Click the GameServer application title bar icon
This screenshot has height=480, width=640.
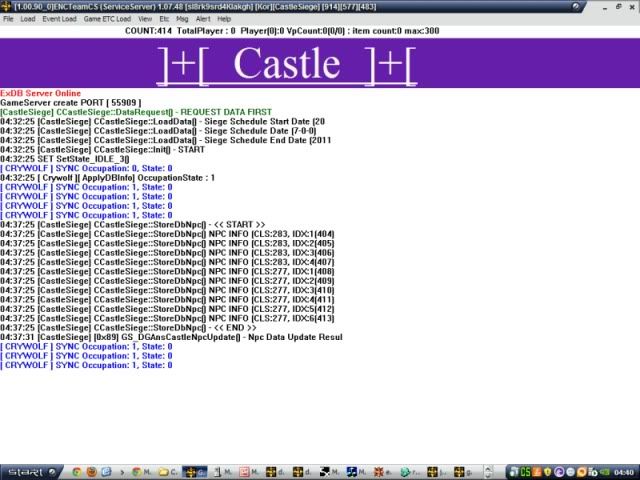click(x=7, y=6)
